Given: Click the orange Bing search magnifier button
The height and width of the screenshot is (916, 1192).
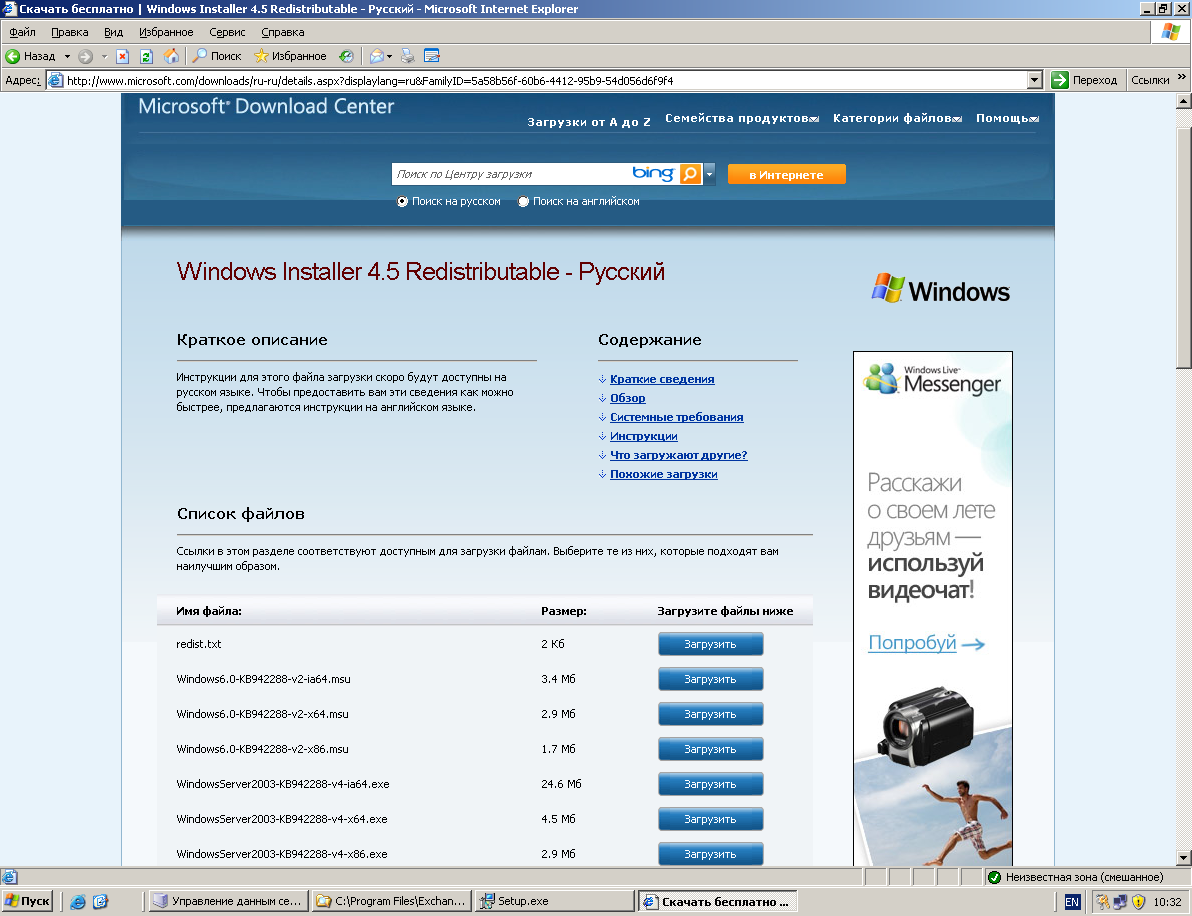Looking at the screenshot, I should click(690, 174).
